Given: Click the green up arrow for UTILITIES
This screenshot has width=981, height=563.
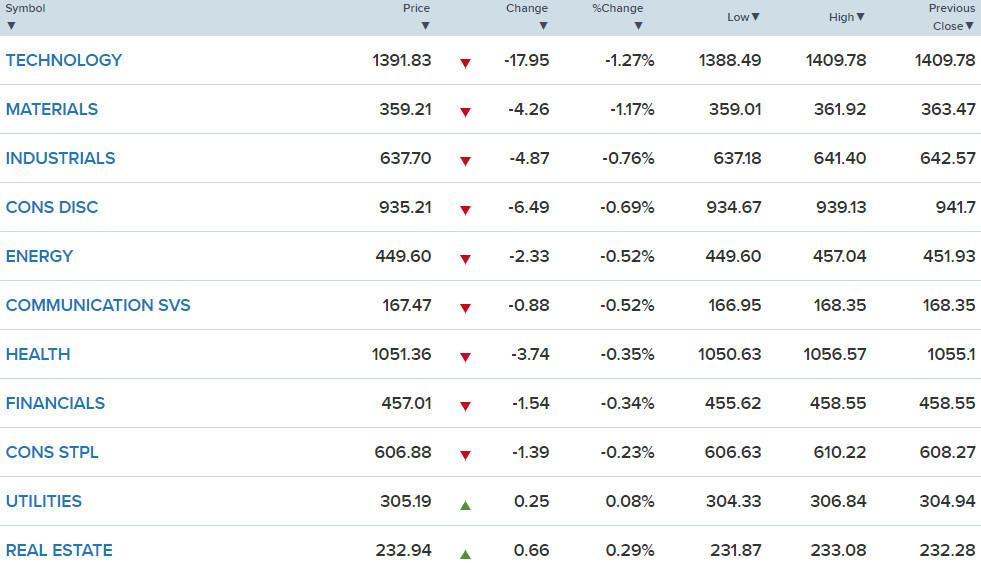Looking at the screenshot, I should (465, 504).
